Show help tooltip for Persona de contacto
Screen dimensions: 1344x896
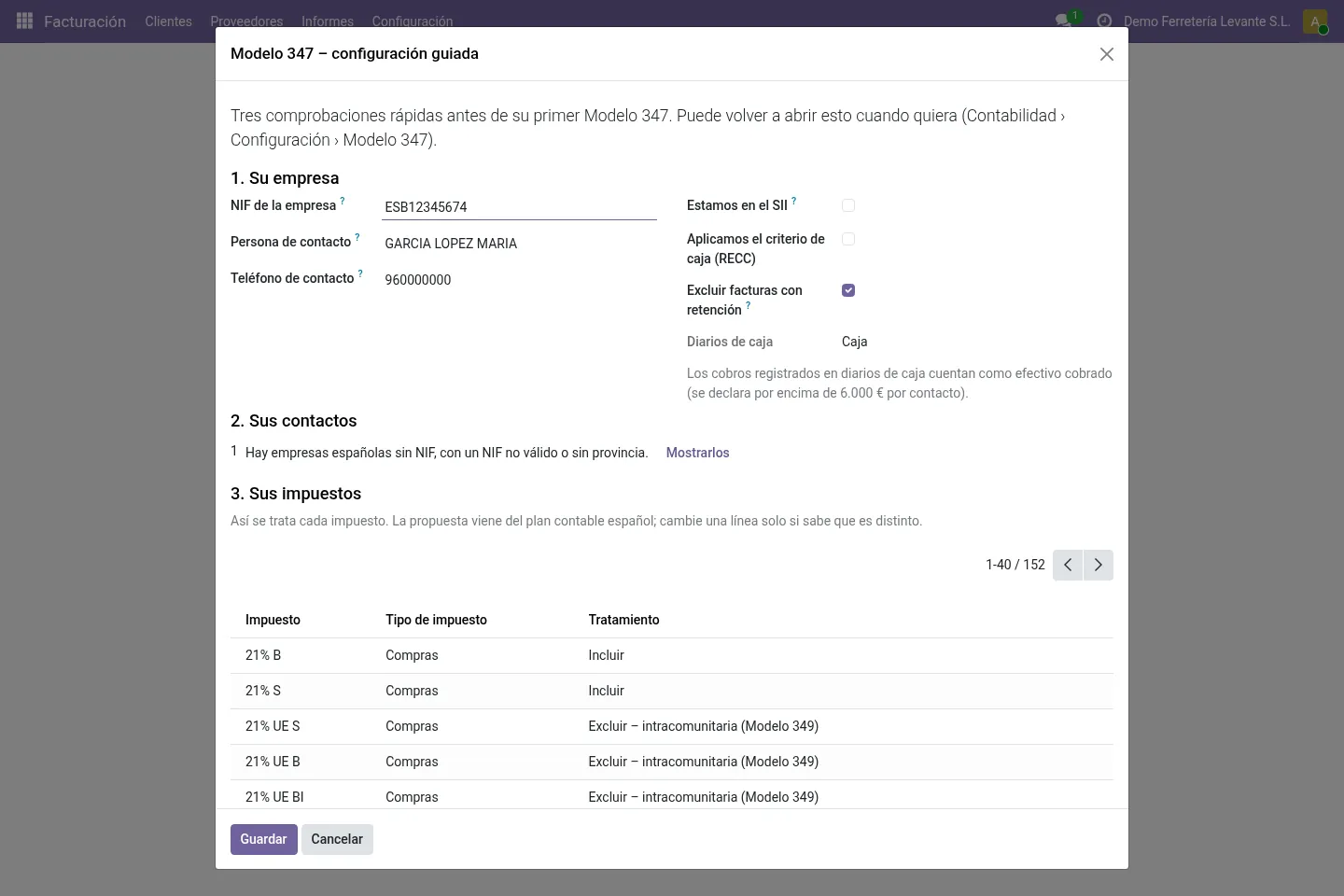coord(357,237)
